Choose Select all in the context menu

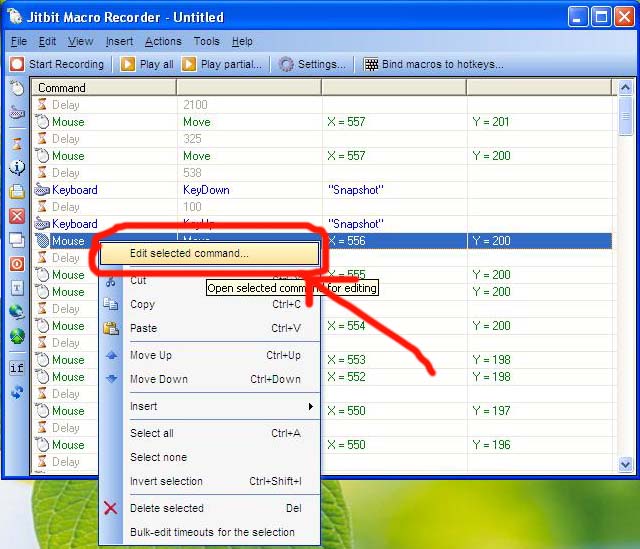(209, 433)
